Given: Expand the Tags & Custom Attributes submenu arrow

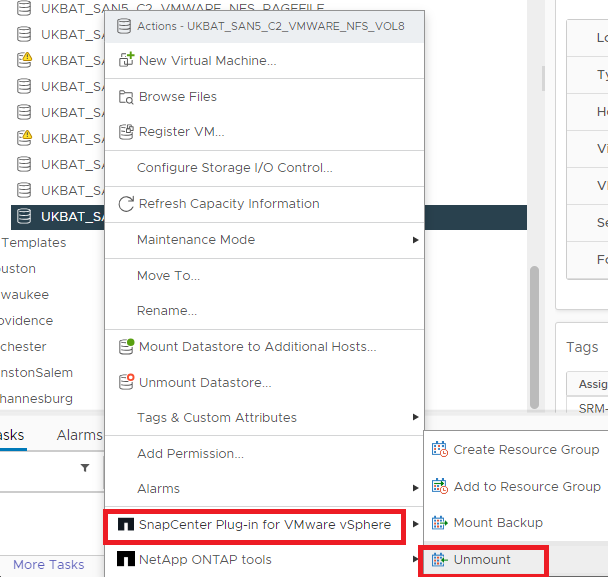Looking at the screenshot, I should [415, 417].
